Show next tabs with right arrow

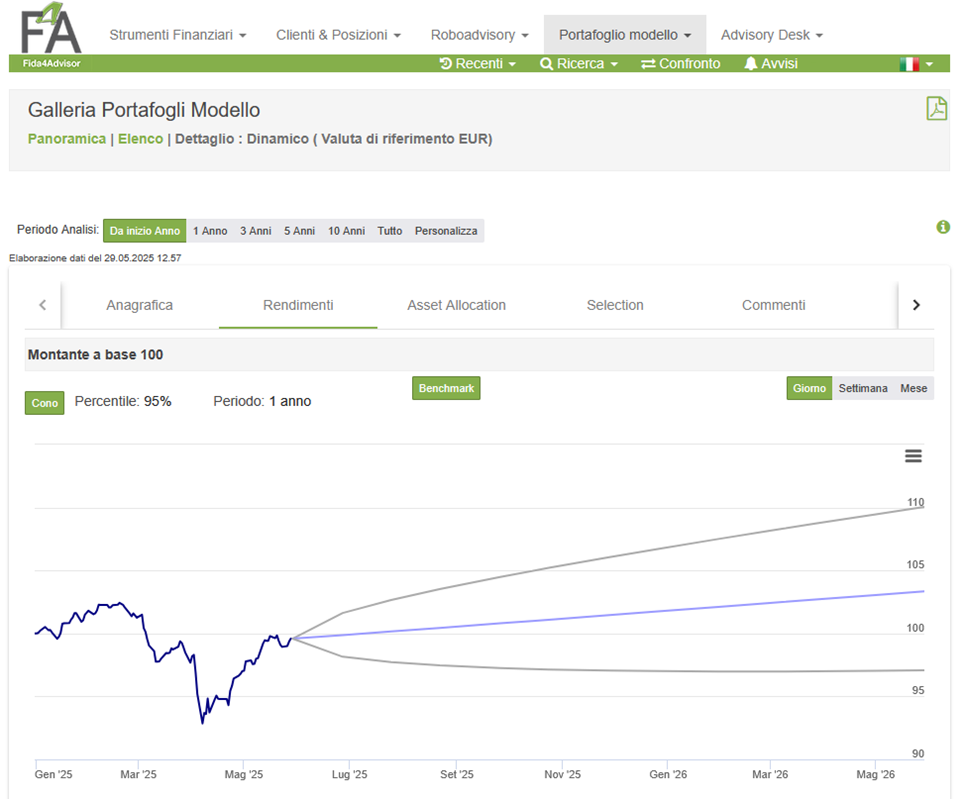[x=916, y=305]
